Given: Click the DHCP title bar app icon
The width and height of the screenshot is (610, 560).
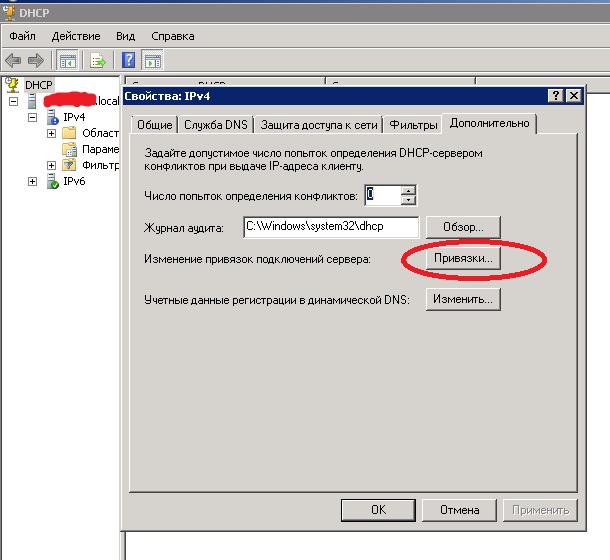Looking at the screenshot, I should [9, 13].
